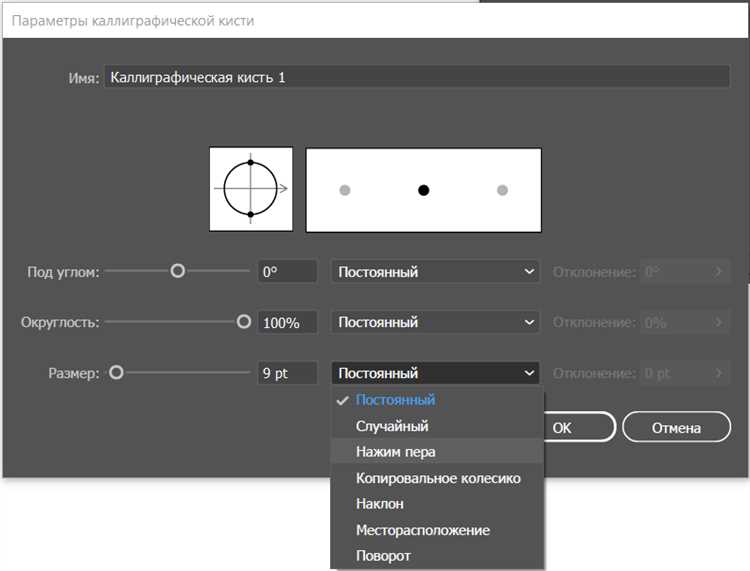
Task: Choose Копировальное колесико option
Action: (438, 478)
